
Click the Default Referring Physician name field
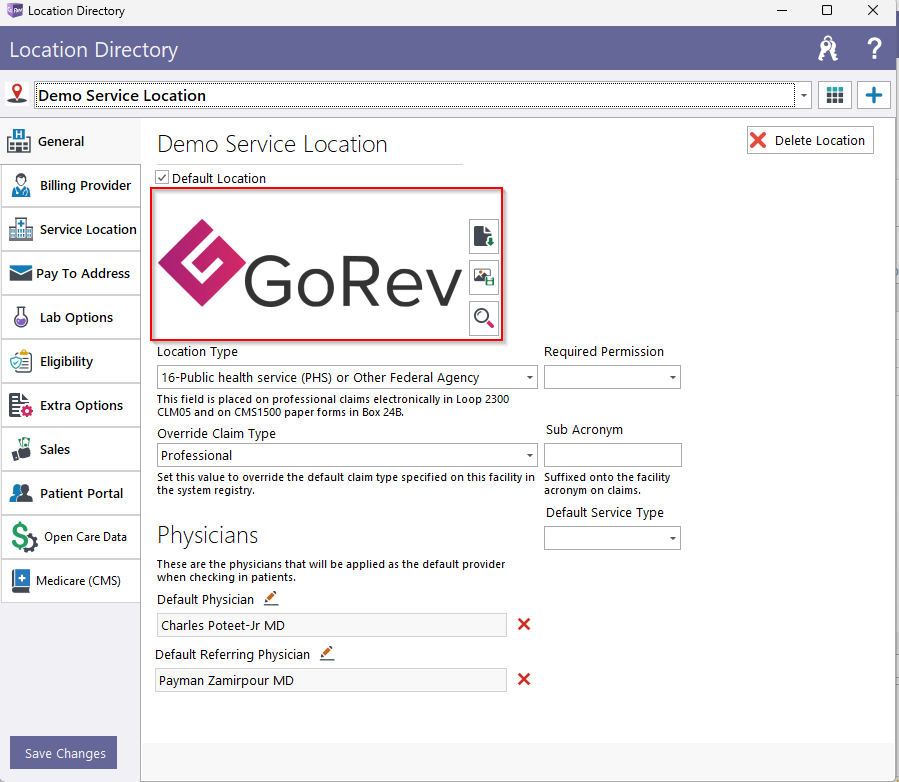[x=331, y=680]
